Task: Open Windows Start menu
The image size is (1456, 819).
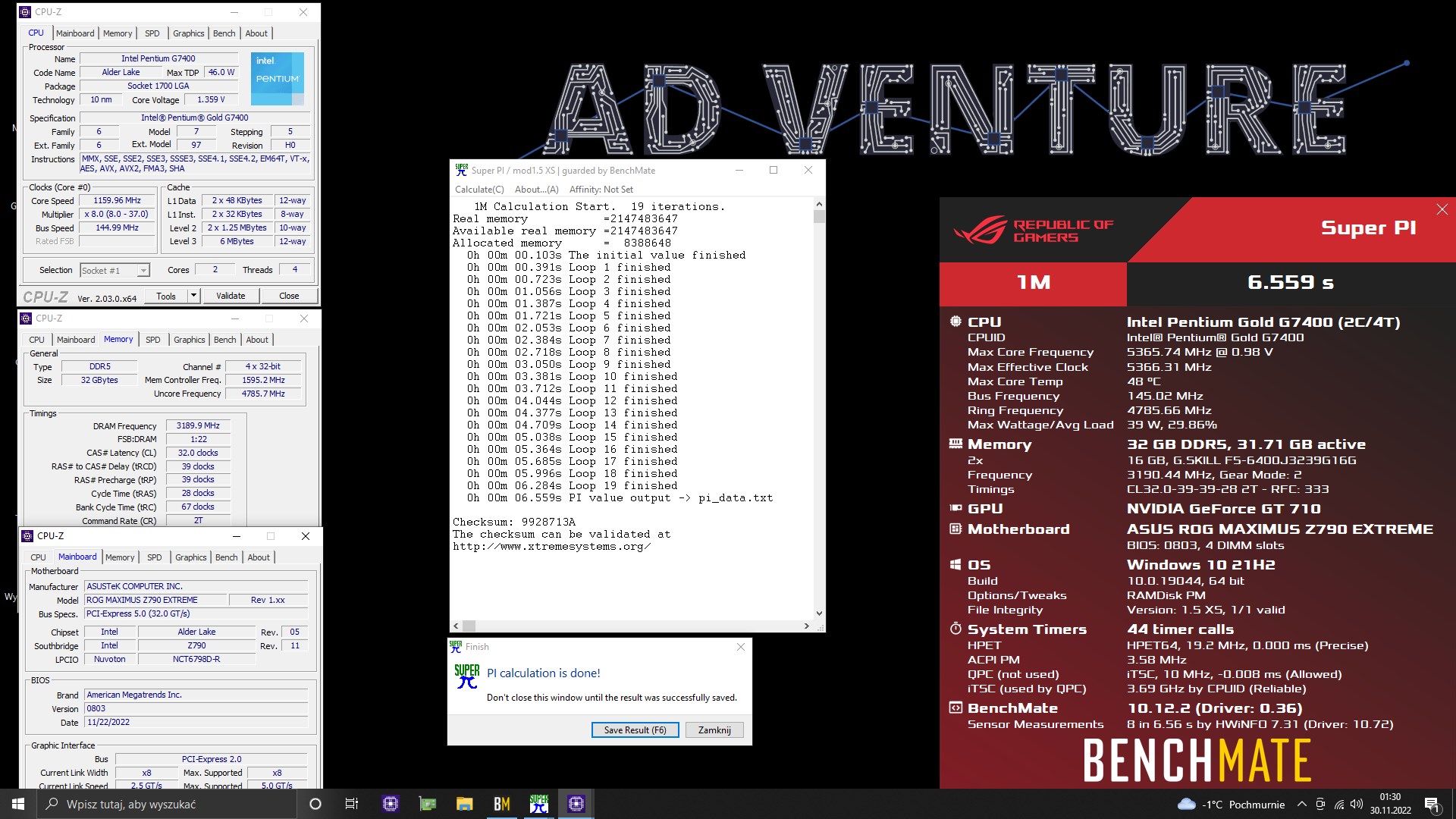Action: 18,804
